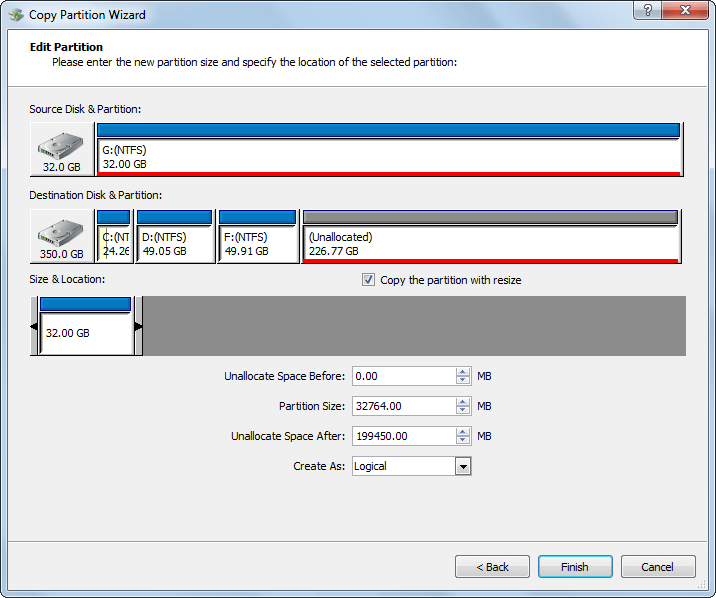
Task: Click the Destination Disk & Partition label
Action: (x=95, y=195)
